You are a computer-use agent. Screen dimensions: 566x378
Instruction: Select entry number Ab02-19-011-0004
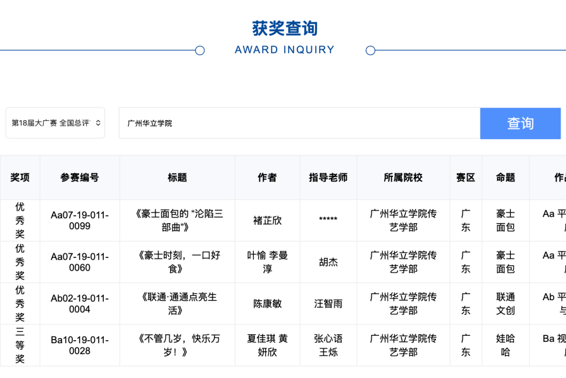[x=79, y=304]
